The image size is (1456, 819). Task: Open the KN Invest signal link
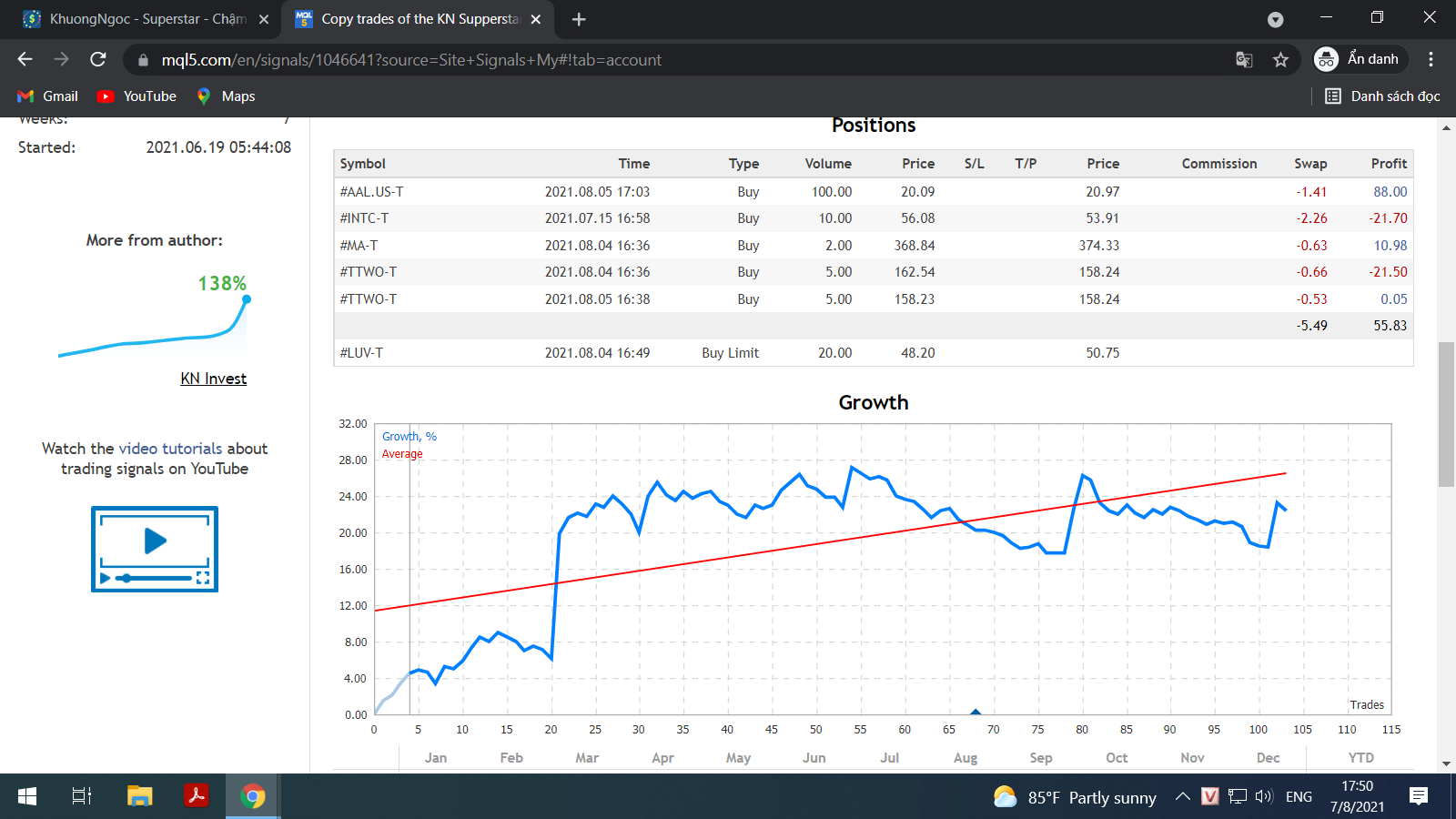point(213,379)
